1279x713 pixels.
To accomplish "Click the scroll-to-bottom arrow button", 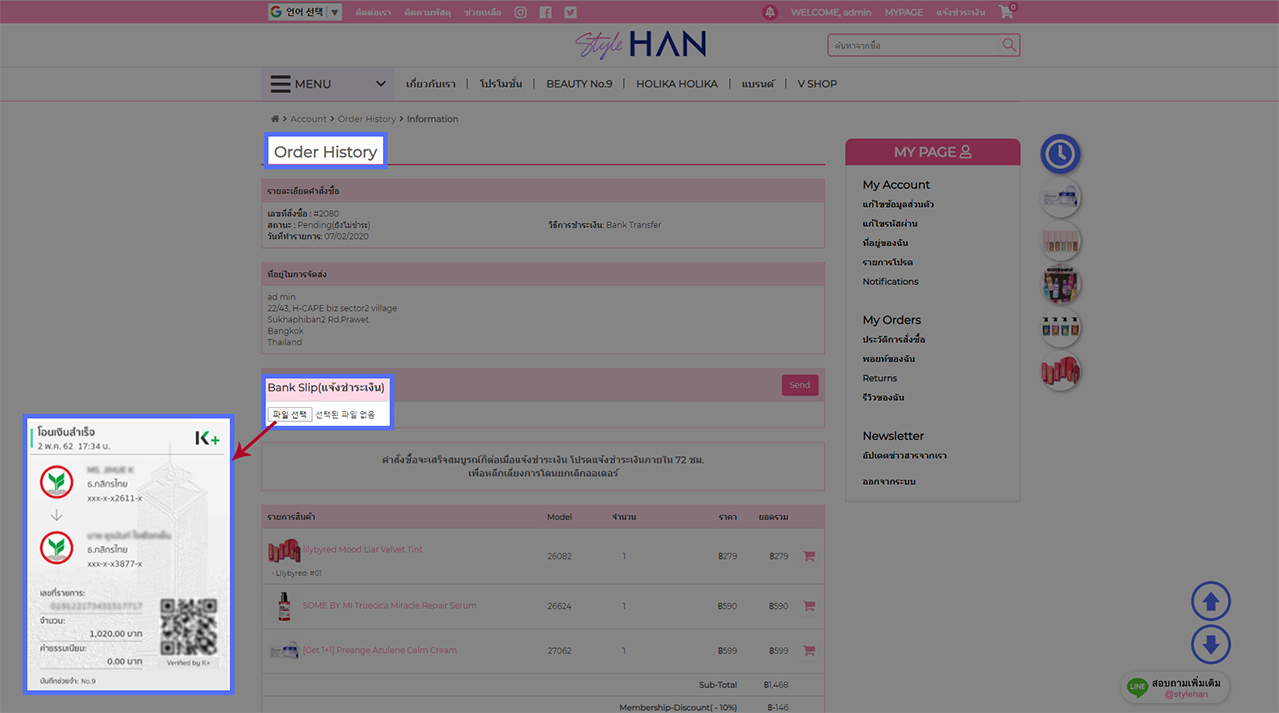I will click(1210, 645).
